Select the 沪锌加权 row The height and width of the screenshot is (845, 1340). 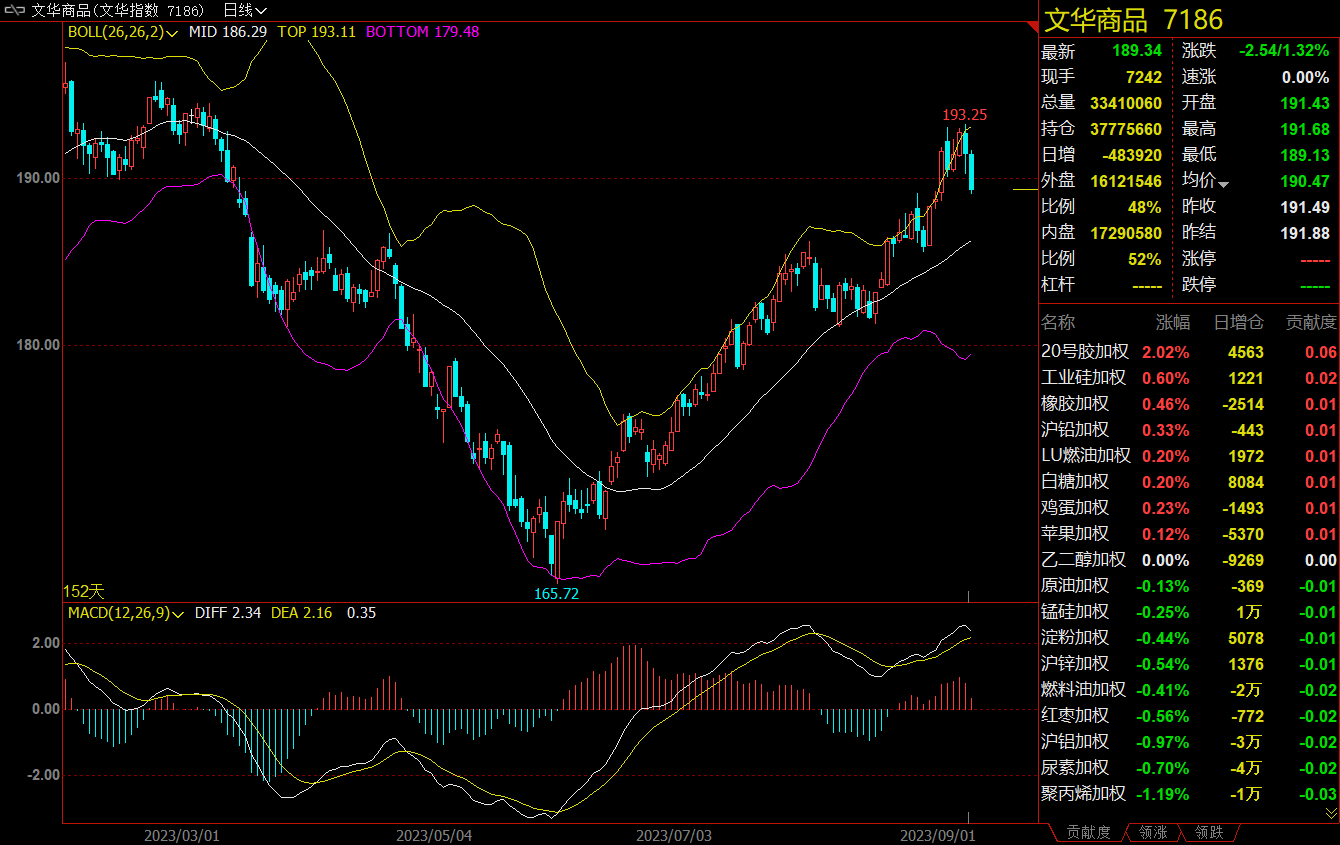click(1189, 664)
